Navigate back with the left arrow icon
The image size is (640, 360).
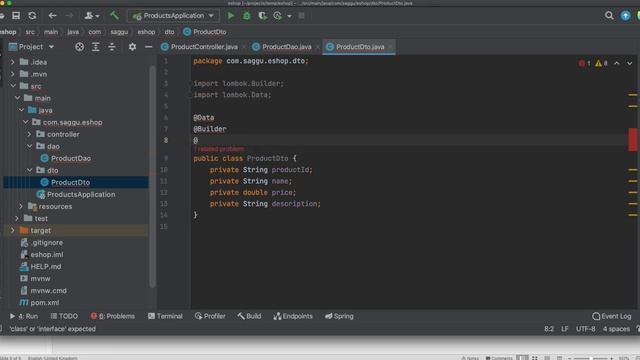(52, 16)
